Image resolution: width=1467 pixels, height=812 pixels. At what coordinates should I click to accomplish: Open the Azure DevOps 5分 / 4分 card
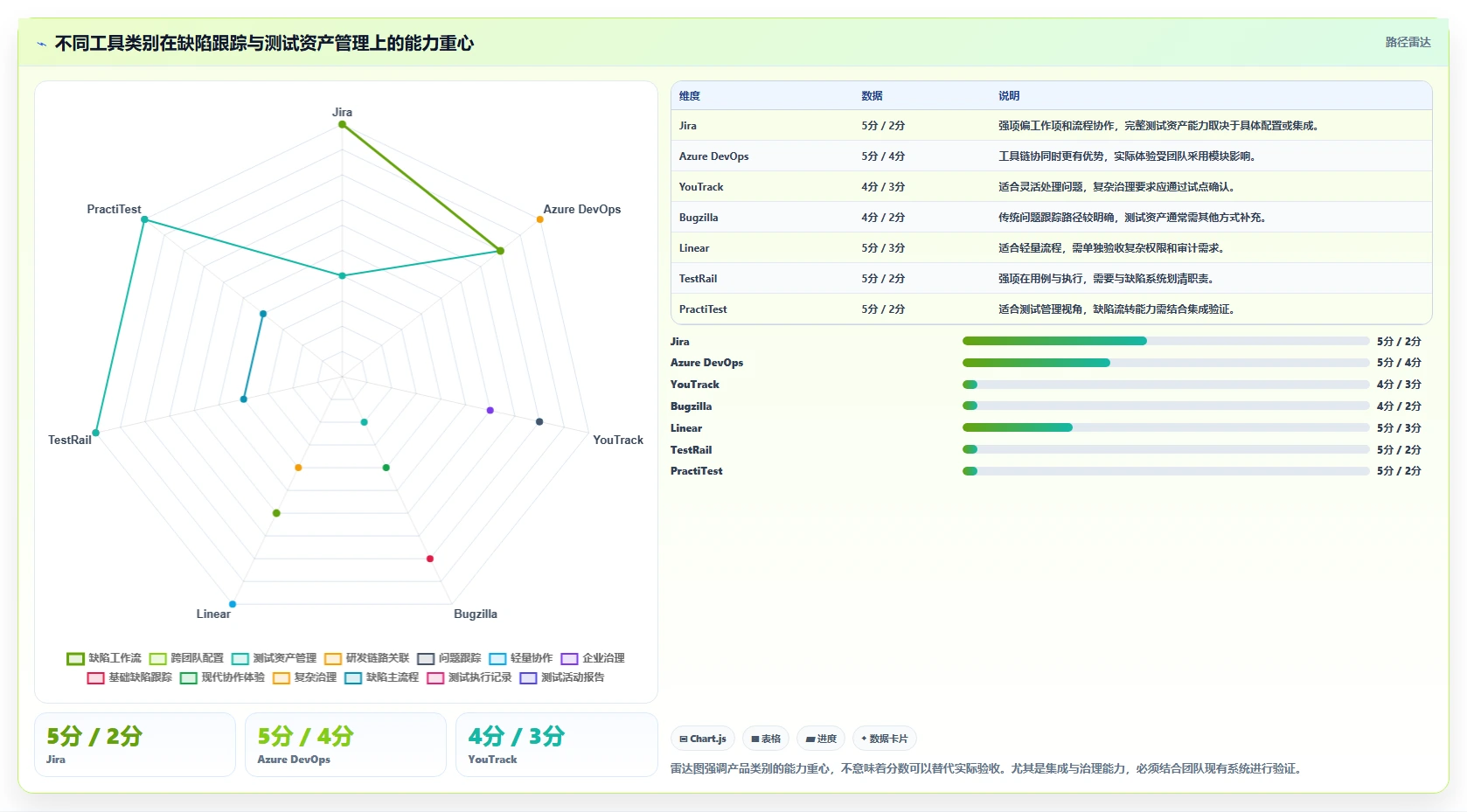pos(345,745)
